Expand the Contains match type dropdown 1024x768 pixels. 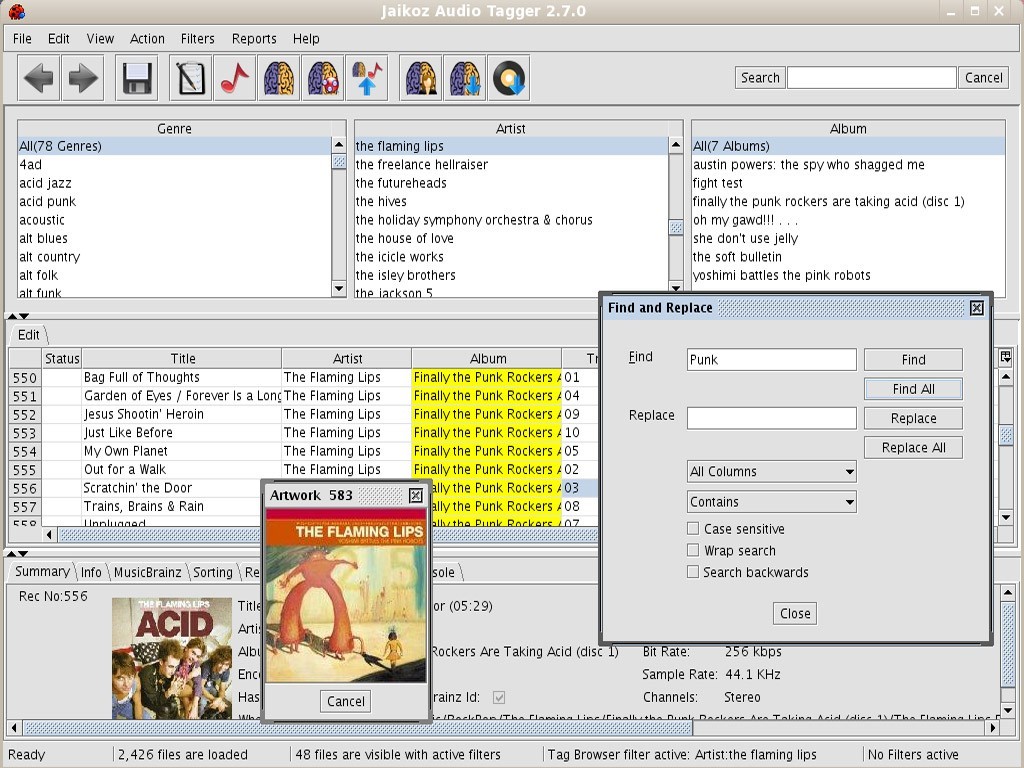(x=771, y=502)
